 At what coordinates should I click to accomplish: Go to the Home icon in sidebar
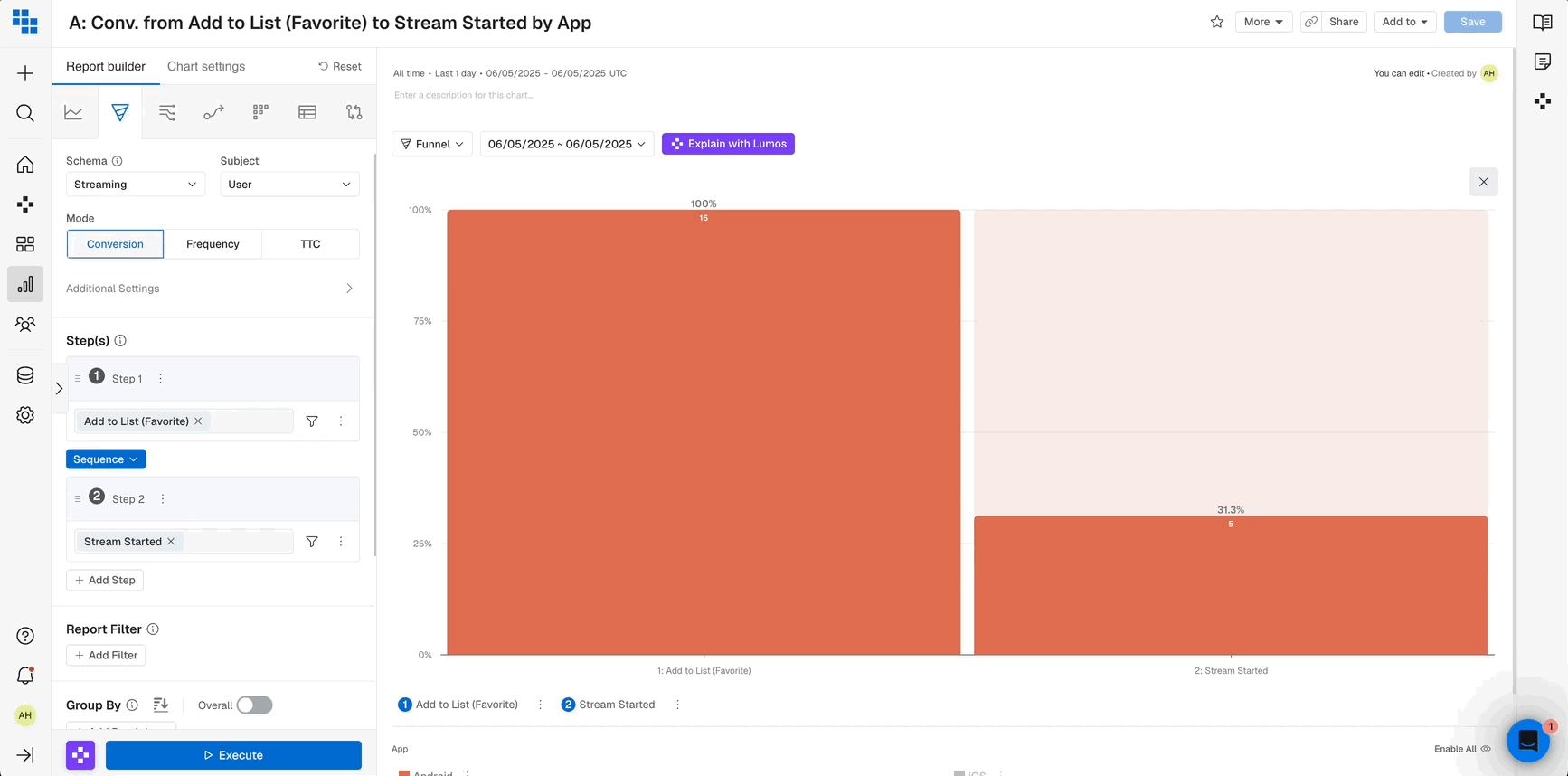tap(25, 165)
